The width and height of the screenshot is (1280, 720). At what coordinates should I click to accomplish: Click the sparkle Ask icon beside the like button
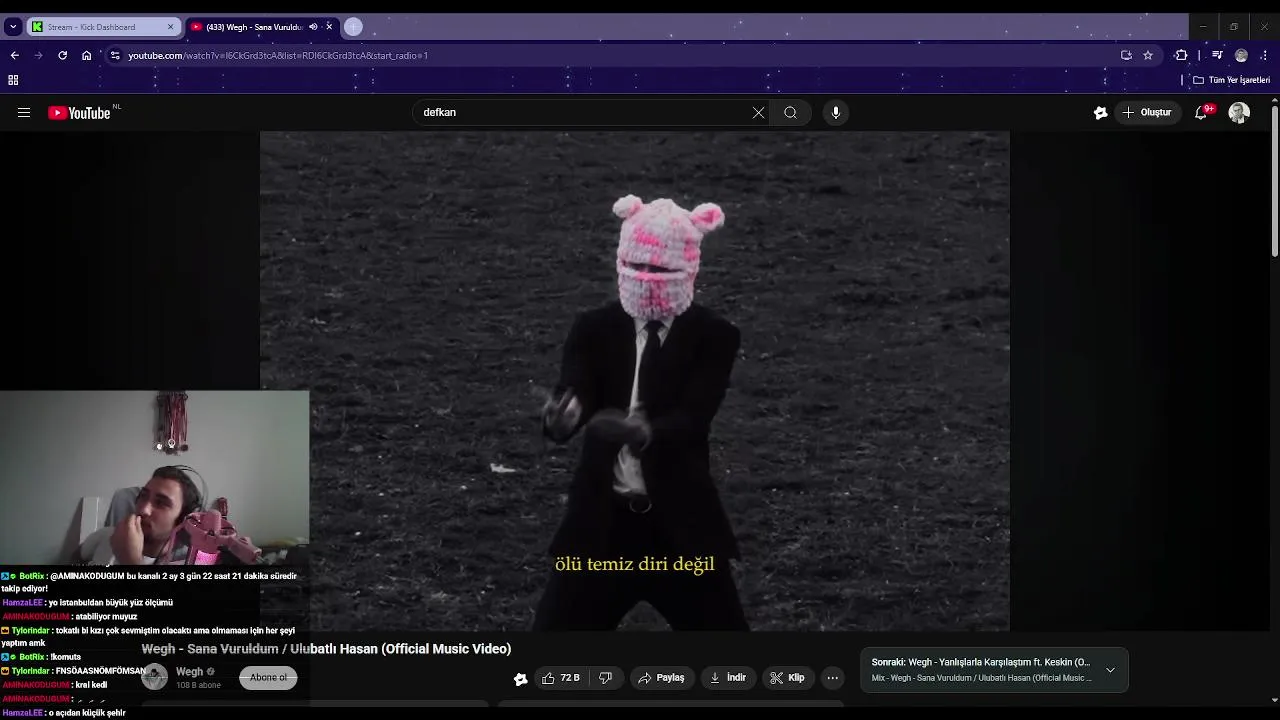click(520, 678)
